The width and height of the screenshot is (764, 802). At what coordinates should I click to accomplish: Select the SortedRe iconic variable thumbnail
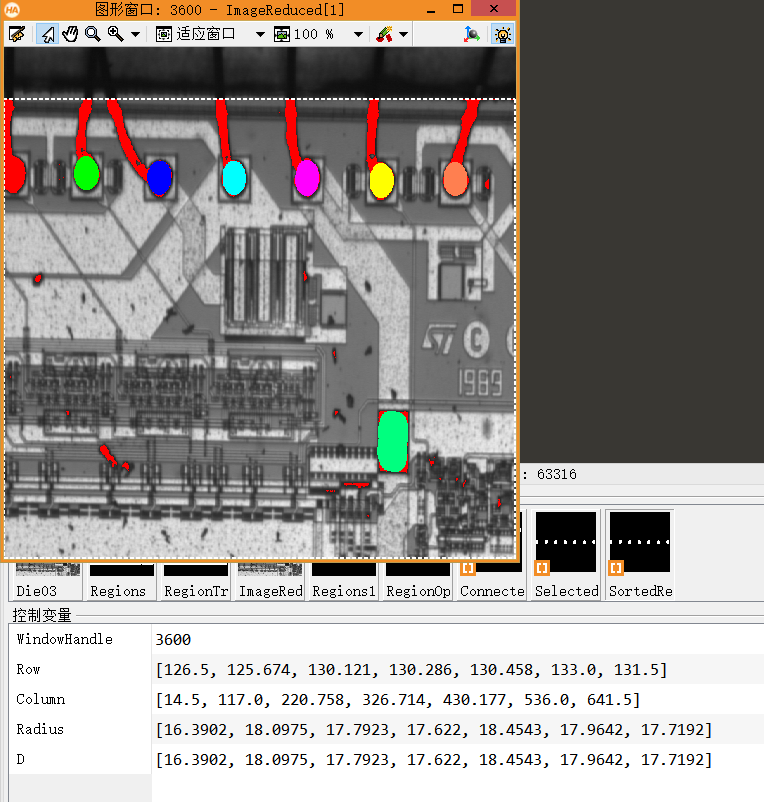640,542
